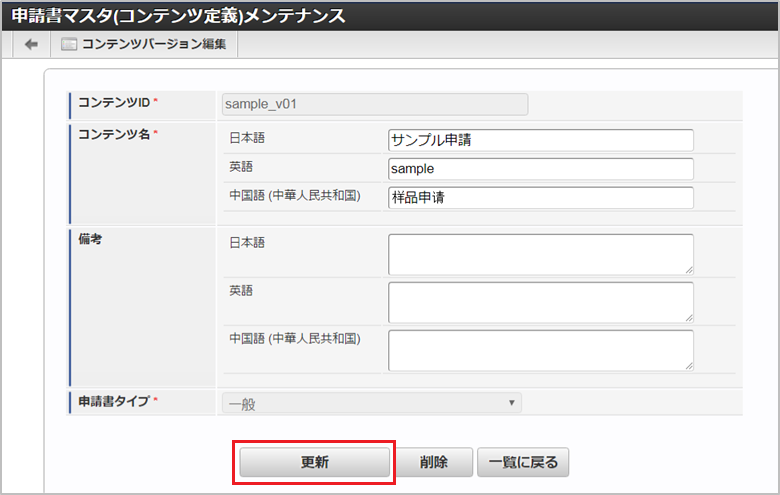This screenshot has width=780, height=495.
Task: Click the コンテンツ名 row label
Action: [114, 134]
